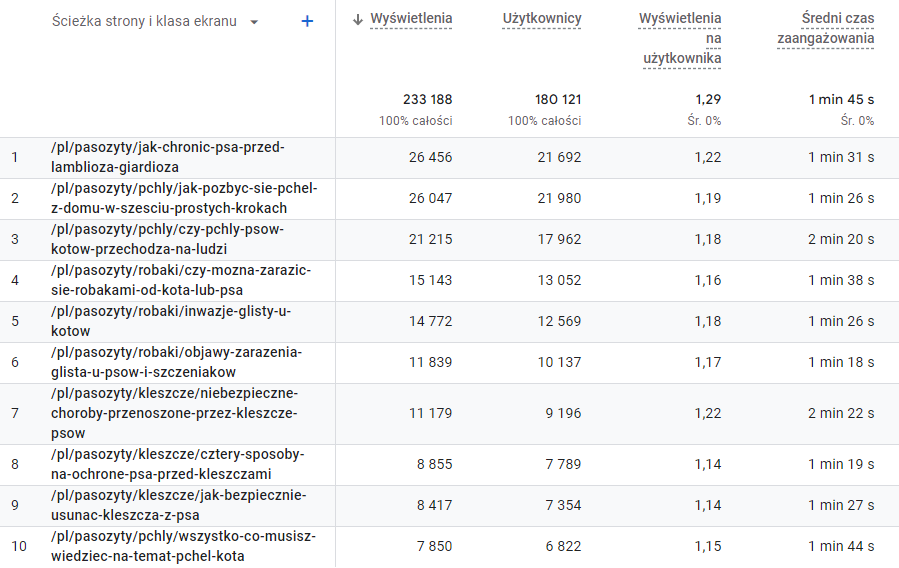This screenshot has width=899, height=568.
Task: Click jak-bezpiecznie-usunac-kleszcza-z-psa page path
Action: click(178, 506)
